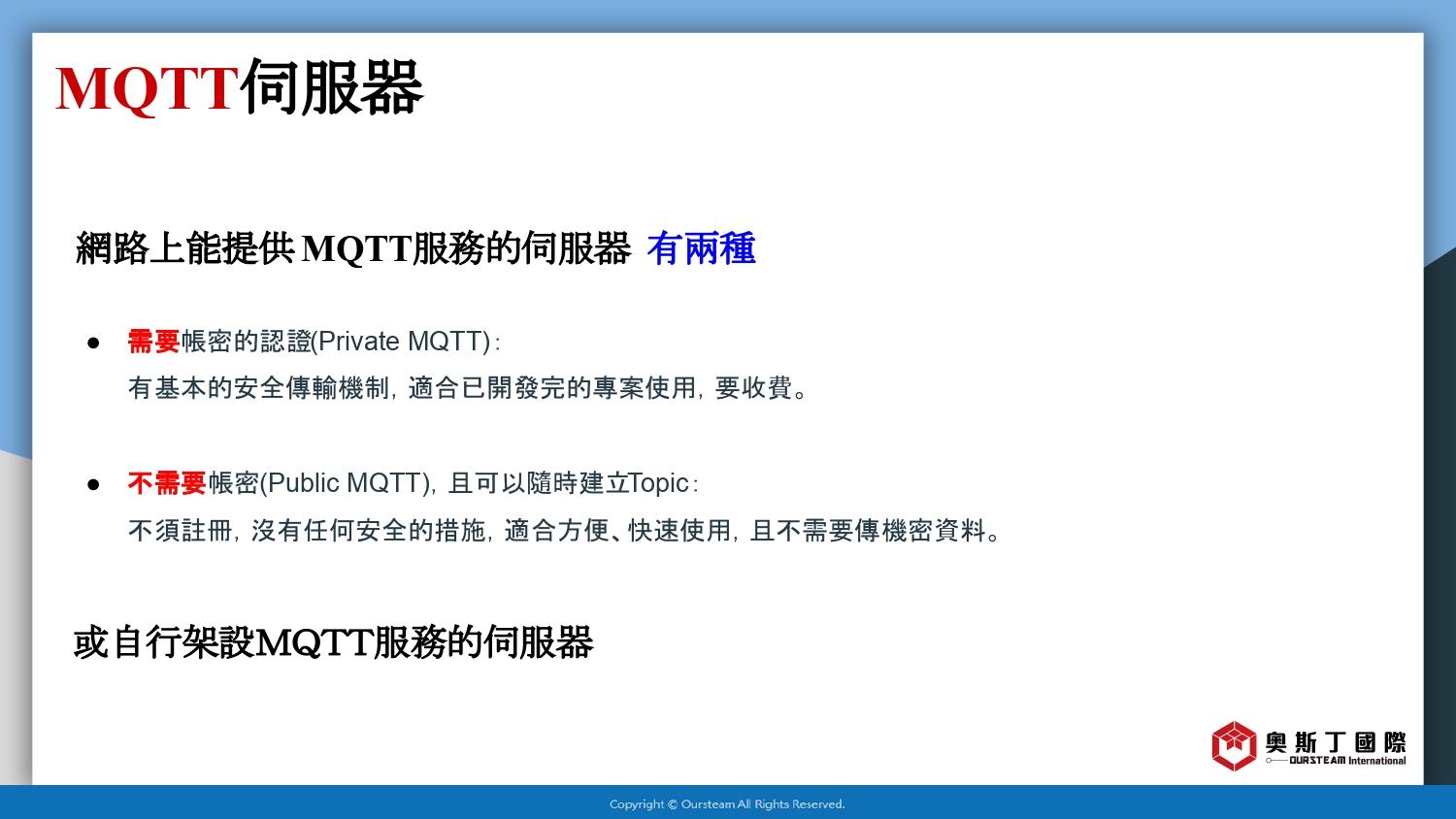Select the red 需要 word in first bullet
The image size is (1456, 819).
pyautogui.click(x=154, y=342)
